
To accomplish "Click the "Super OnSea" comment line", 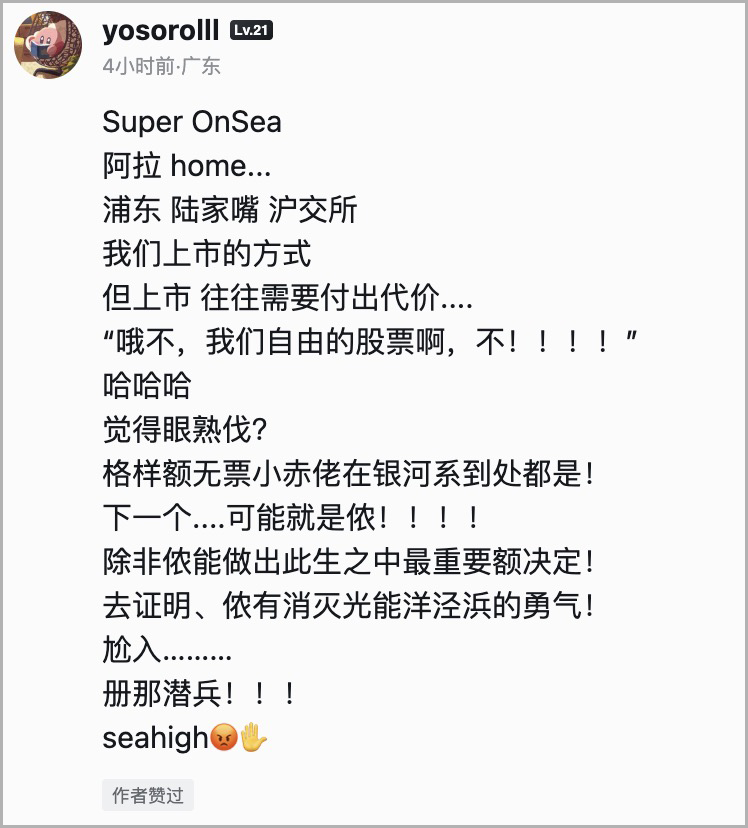I will point(192,123).
